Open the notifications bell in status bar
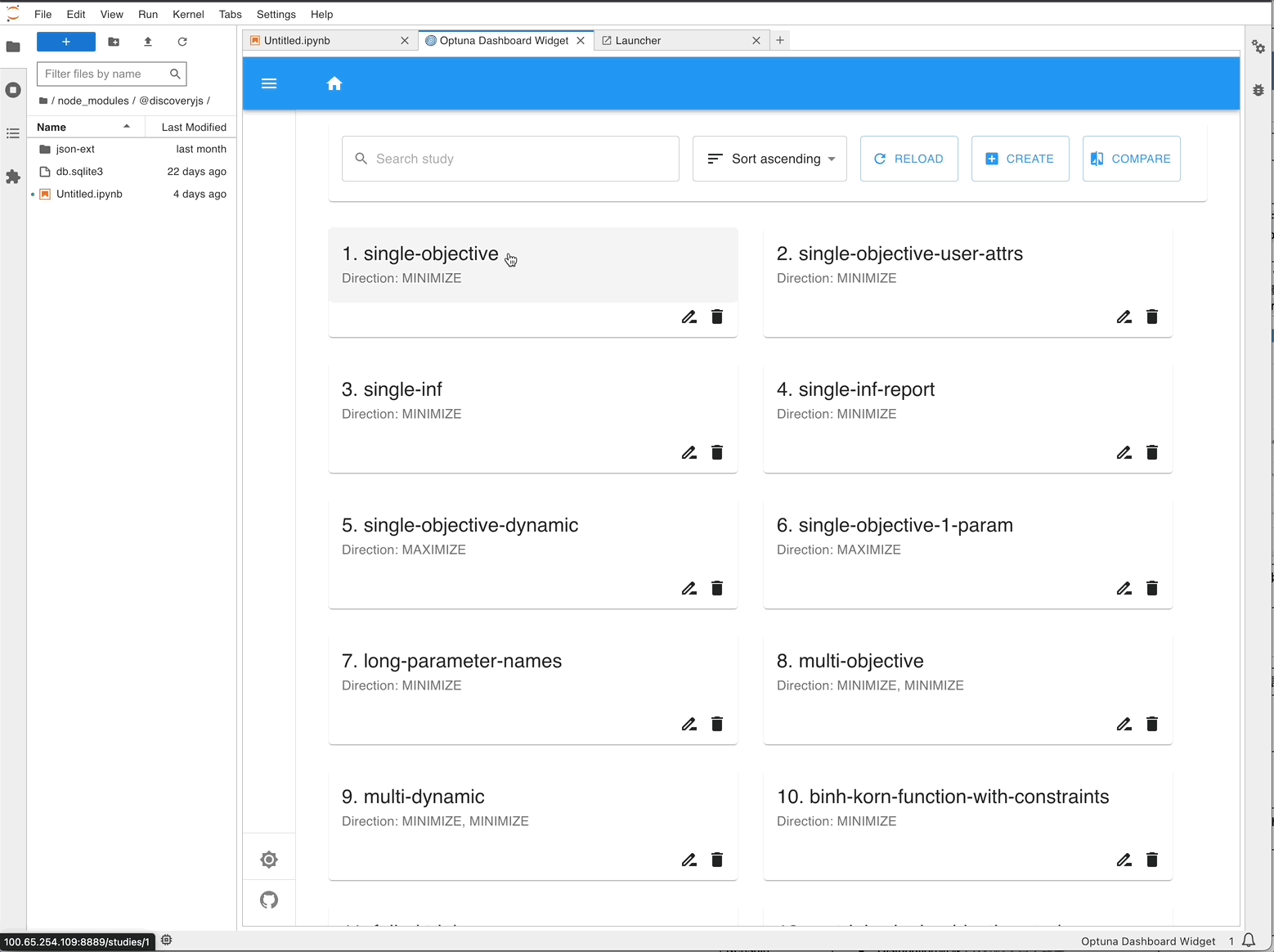The width and height of the screenshot is (1274, 952). [x=1249, y=941]
